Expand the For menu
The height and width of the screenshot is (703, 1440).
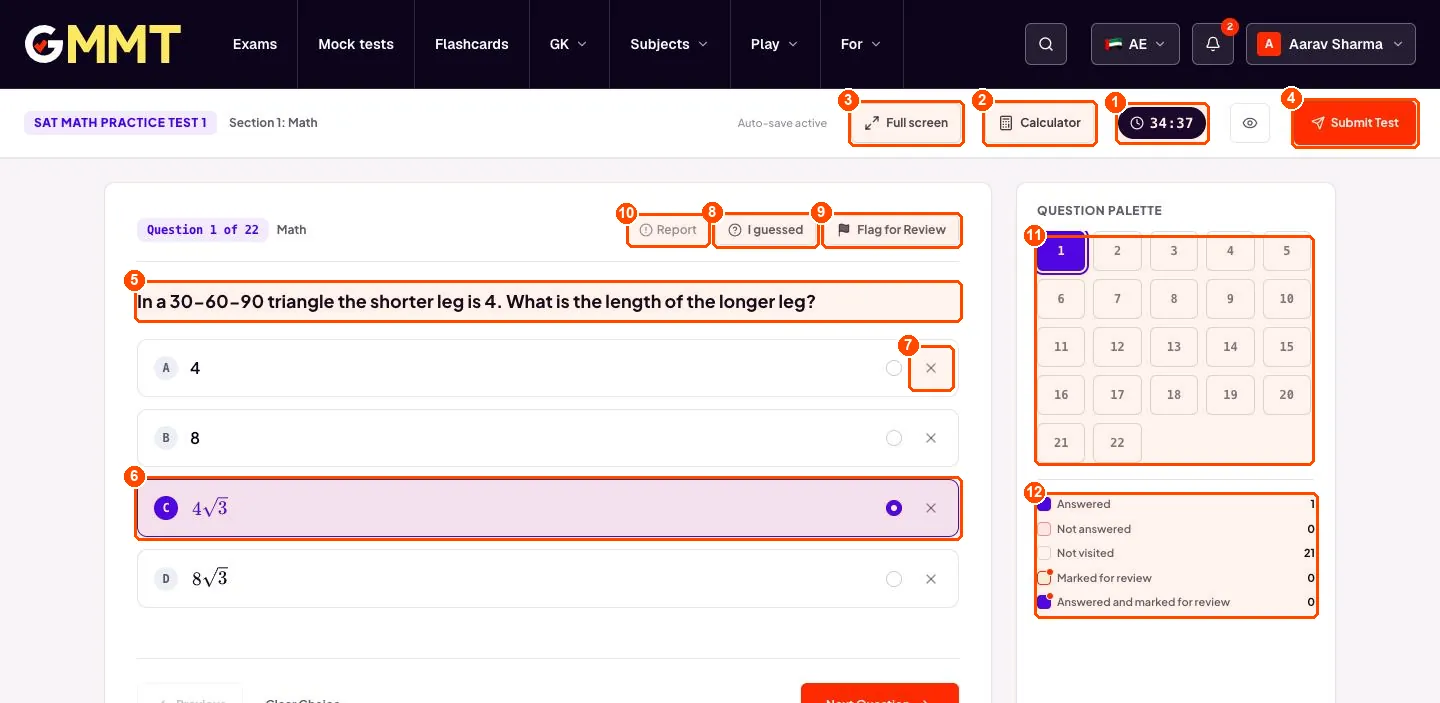[861, 44]
